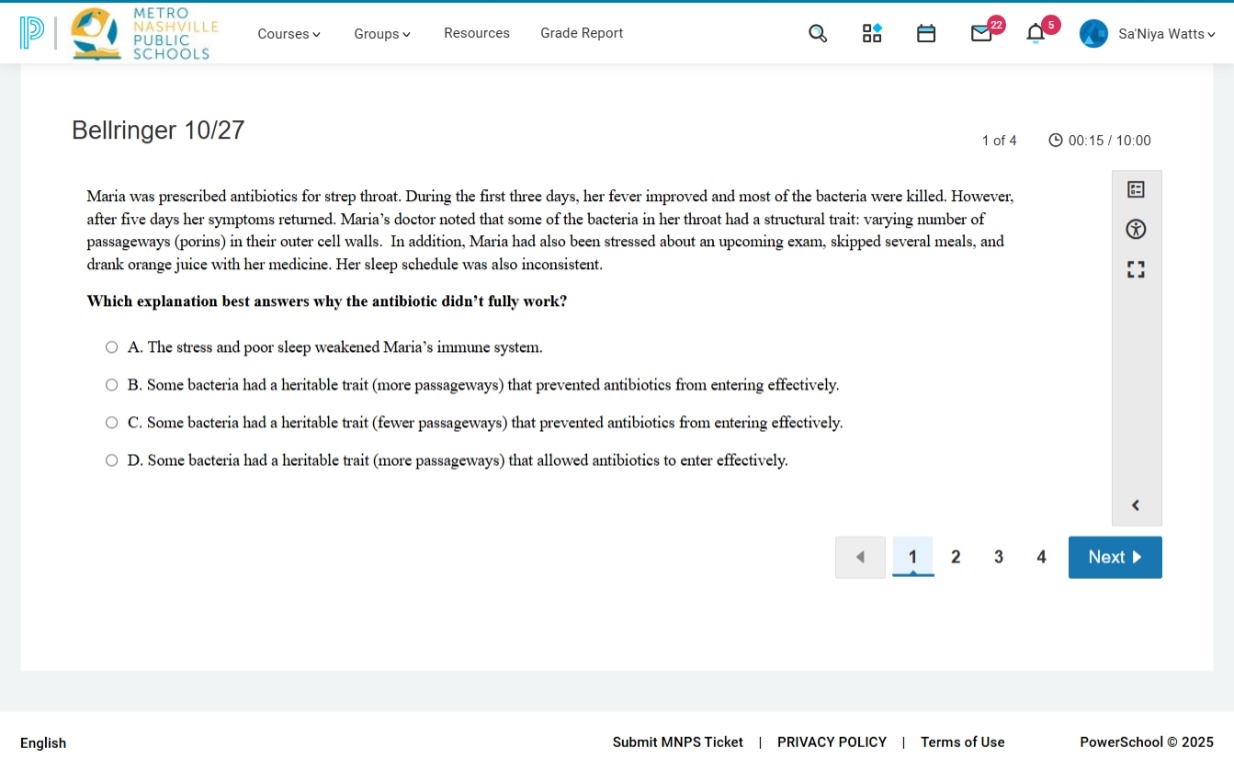This screenshot has height=771, width=1234.
Task: Click the blue Next button
Action: click(1115, 557)
